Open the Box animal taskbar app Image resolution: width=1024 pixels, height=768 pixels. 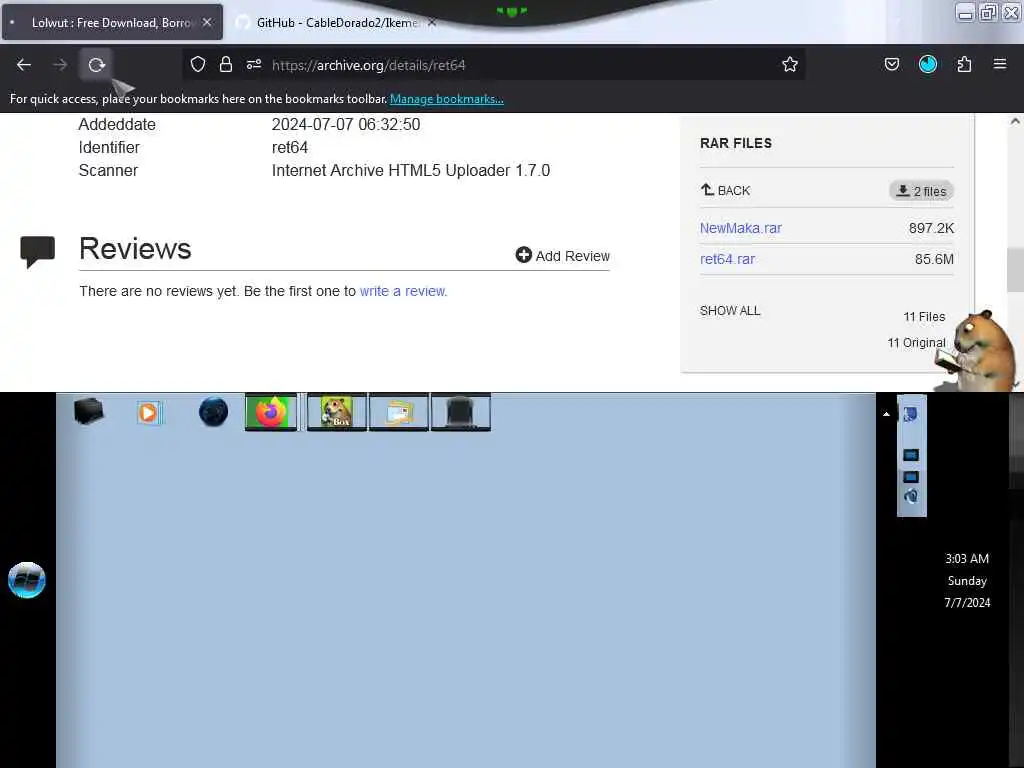(337, 412)
